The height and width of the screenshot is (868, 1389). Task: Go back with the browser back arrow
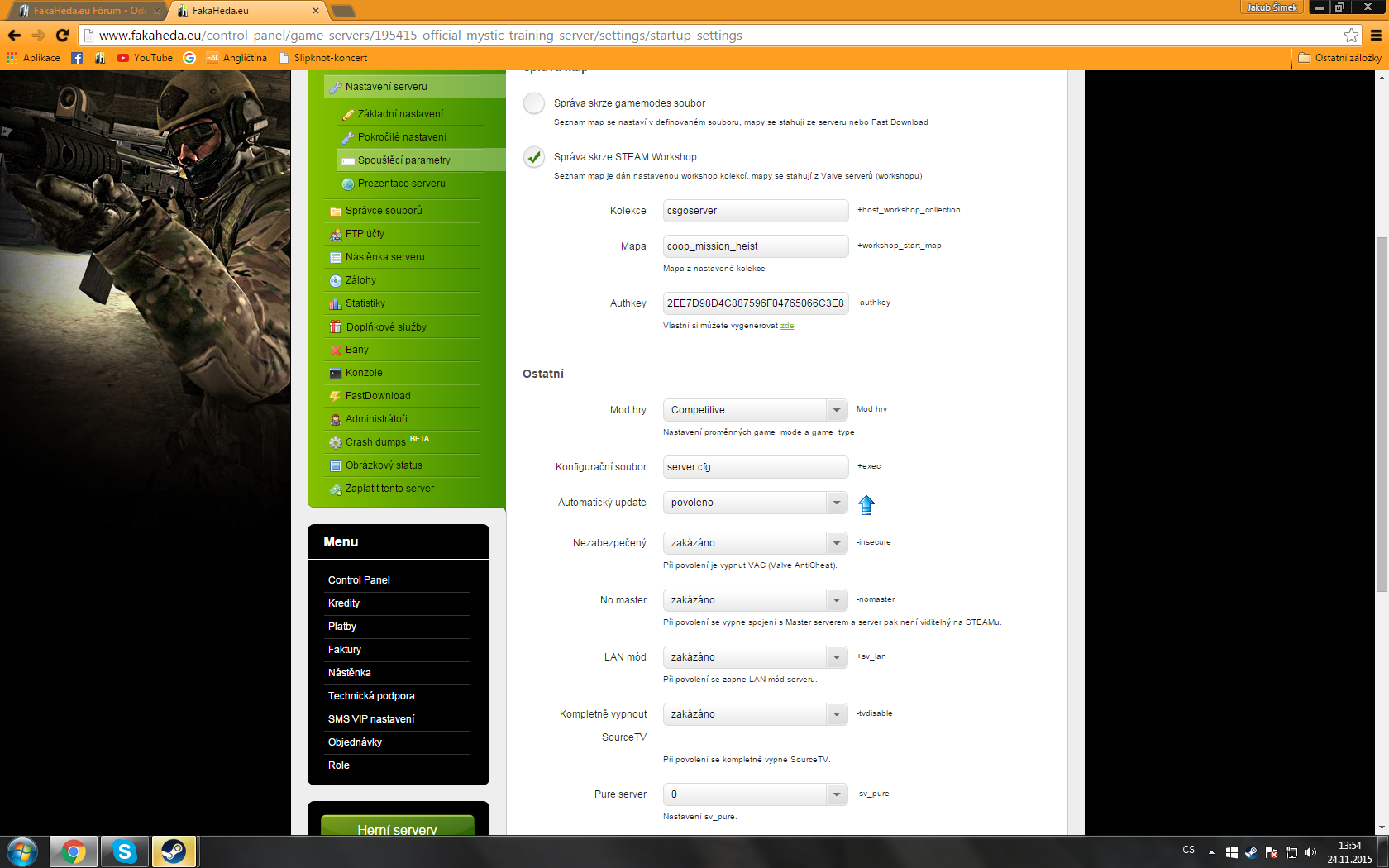point(14,35)
